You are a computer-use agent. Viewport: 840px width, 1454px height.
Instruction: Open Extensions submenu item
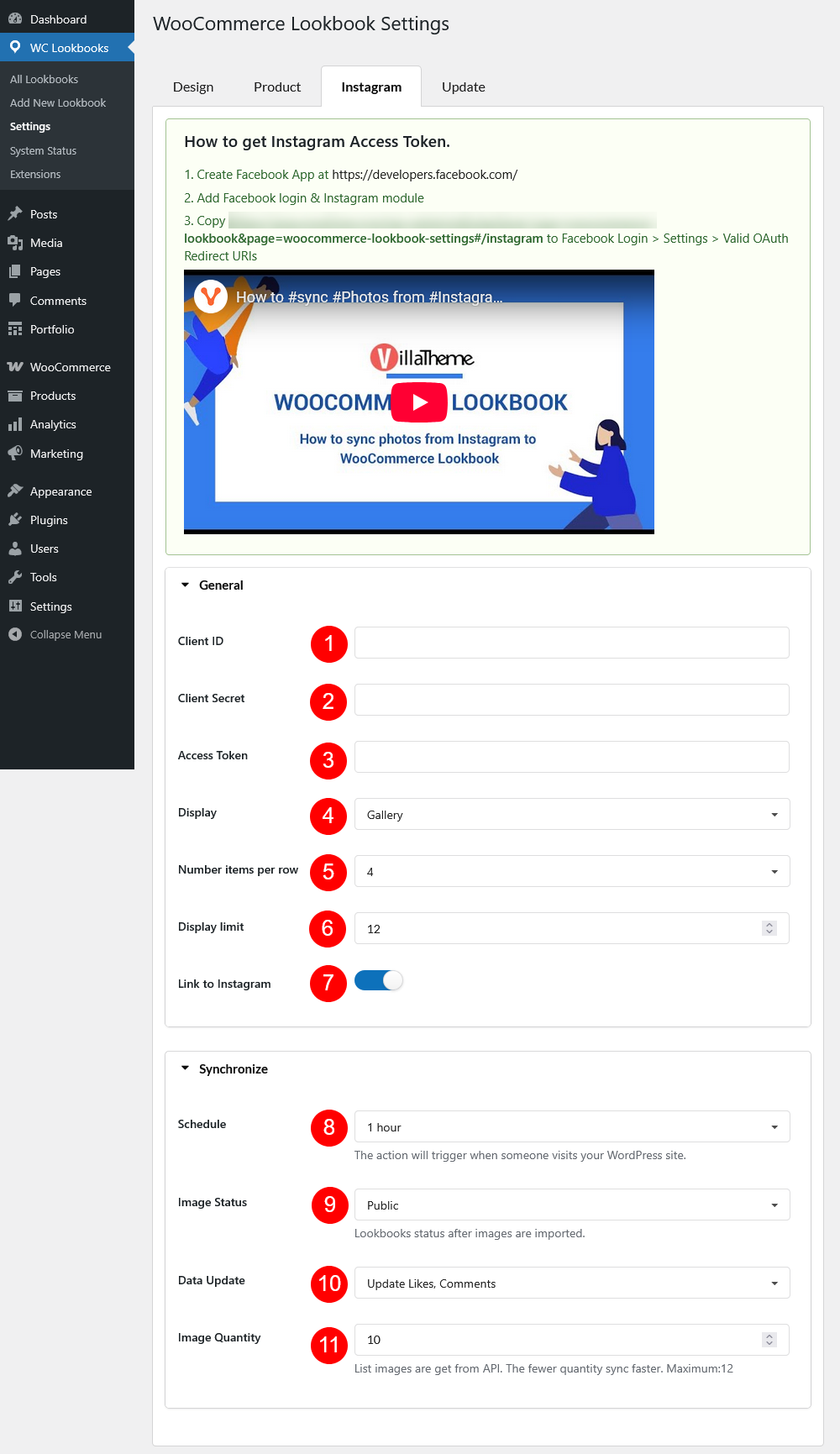(35, 174)
